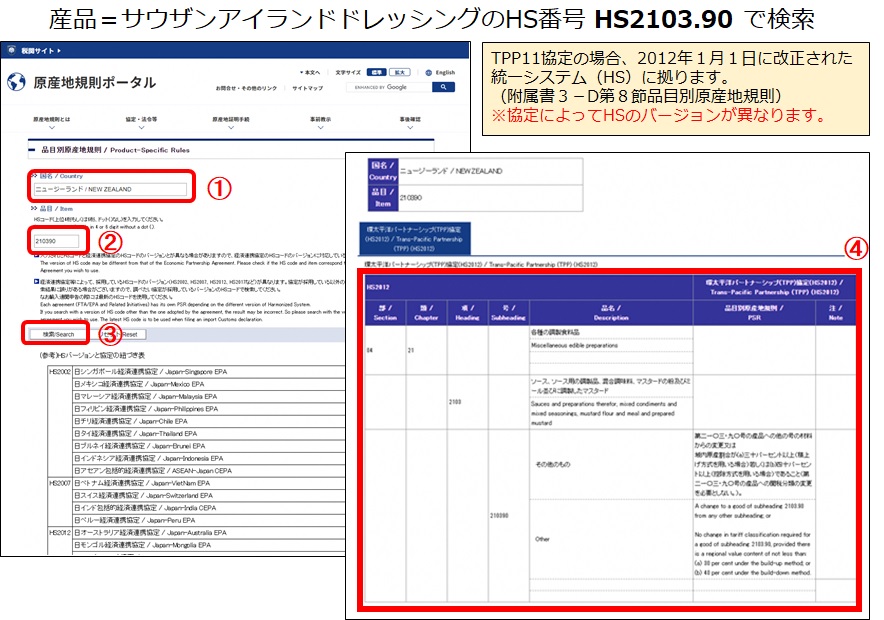
Task: Click the dash icon beside Product-Specific Rules heading
Action: [x=31, y=149]
